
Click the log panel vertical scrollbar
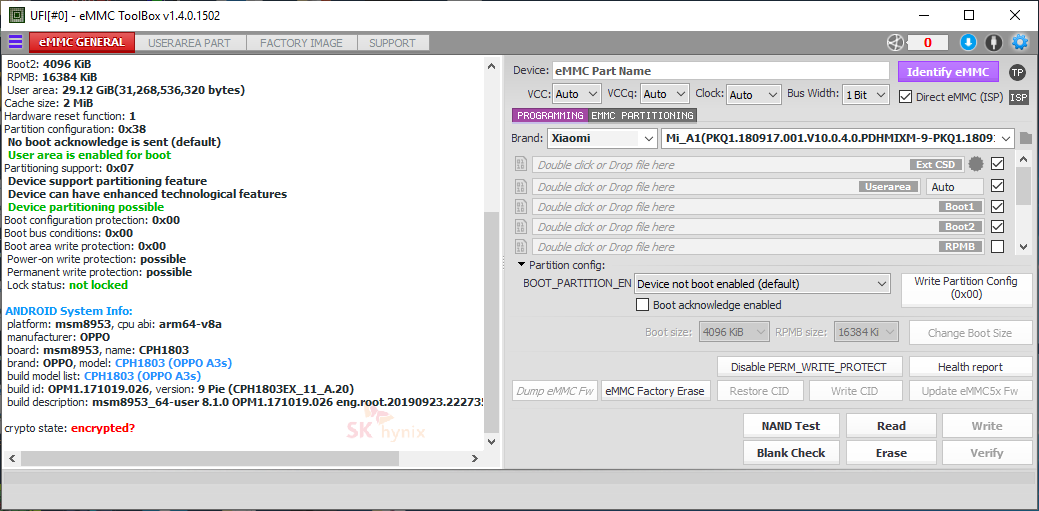490,321
